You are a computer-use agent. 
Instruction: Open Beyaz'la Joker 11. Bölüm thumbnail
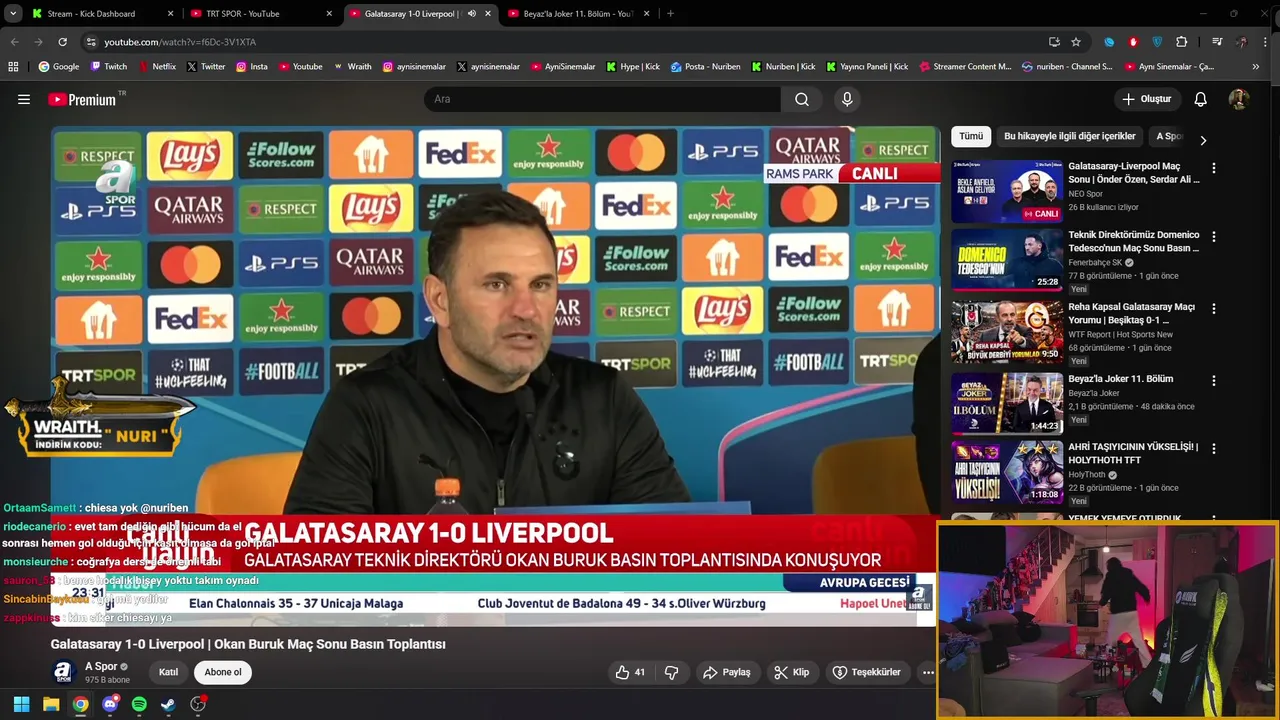(x=1007, y=404)
